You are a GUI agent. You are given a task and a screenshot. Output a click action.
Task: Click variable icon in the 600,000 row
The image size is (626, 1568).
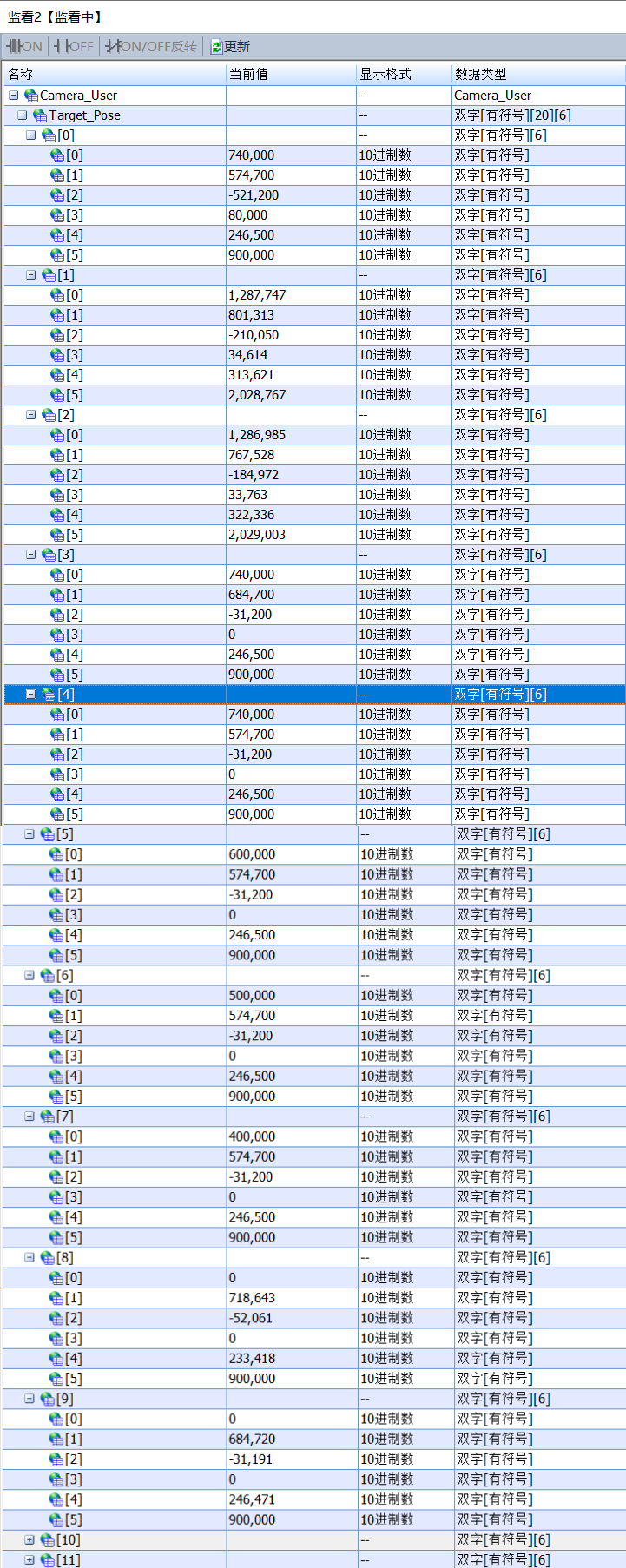[56, 854]
